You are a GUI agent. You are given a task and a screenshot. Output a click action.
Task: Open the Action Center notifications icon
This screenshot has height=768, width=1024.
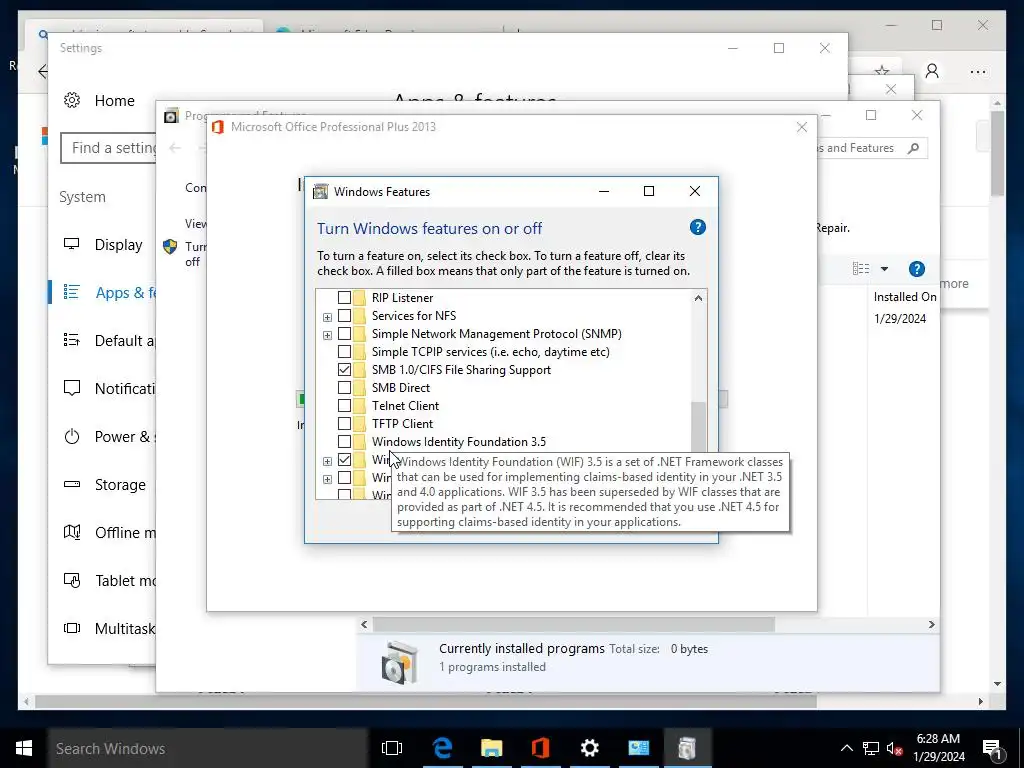click(992, 748)
